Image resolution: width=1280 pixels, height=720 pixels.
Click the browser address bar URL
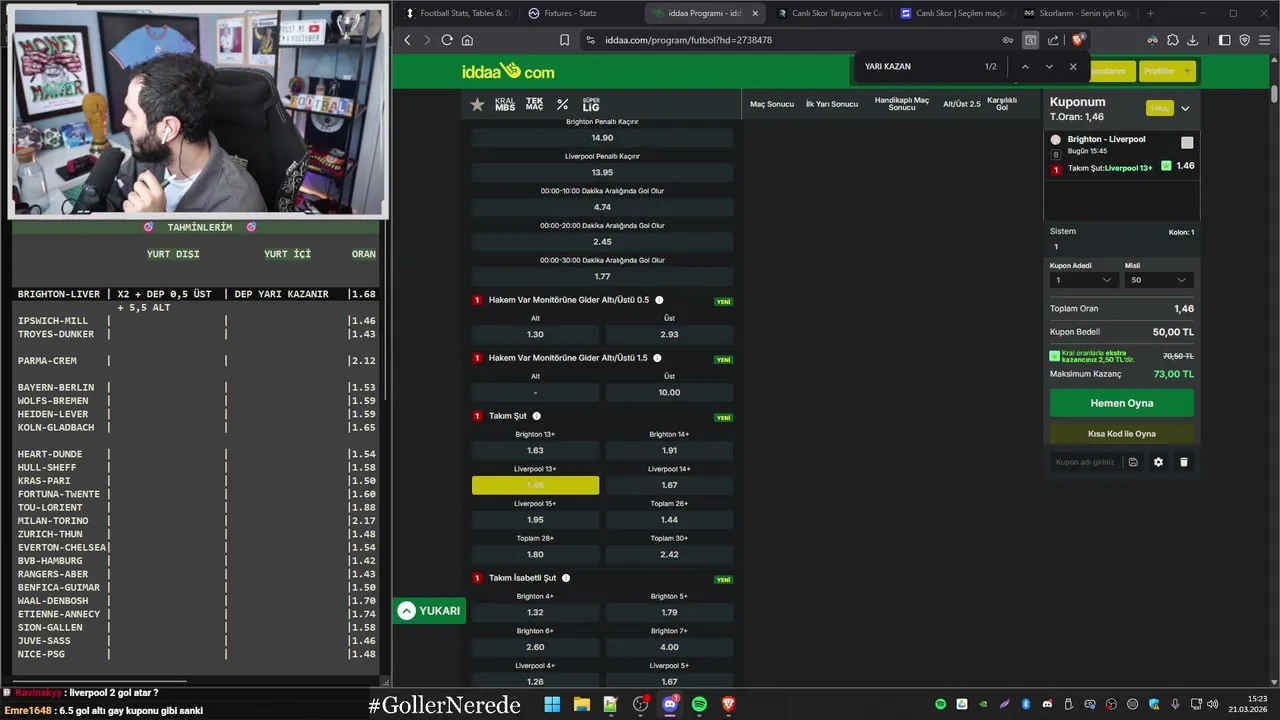pyautogui.click(x=688, y=40)
